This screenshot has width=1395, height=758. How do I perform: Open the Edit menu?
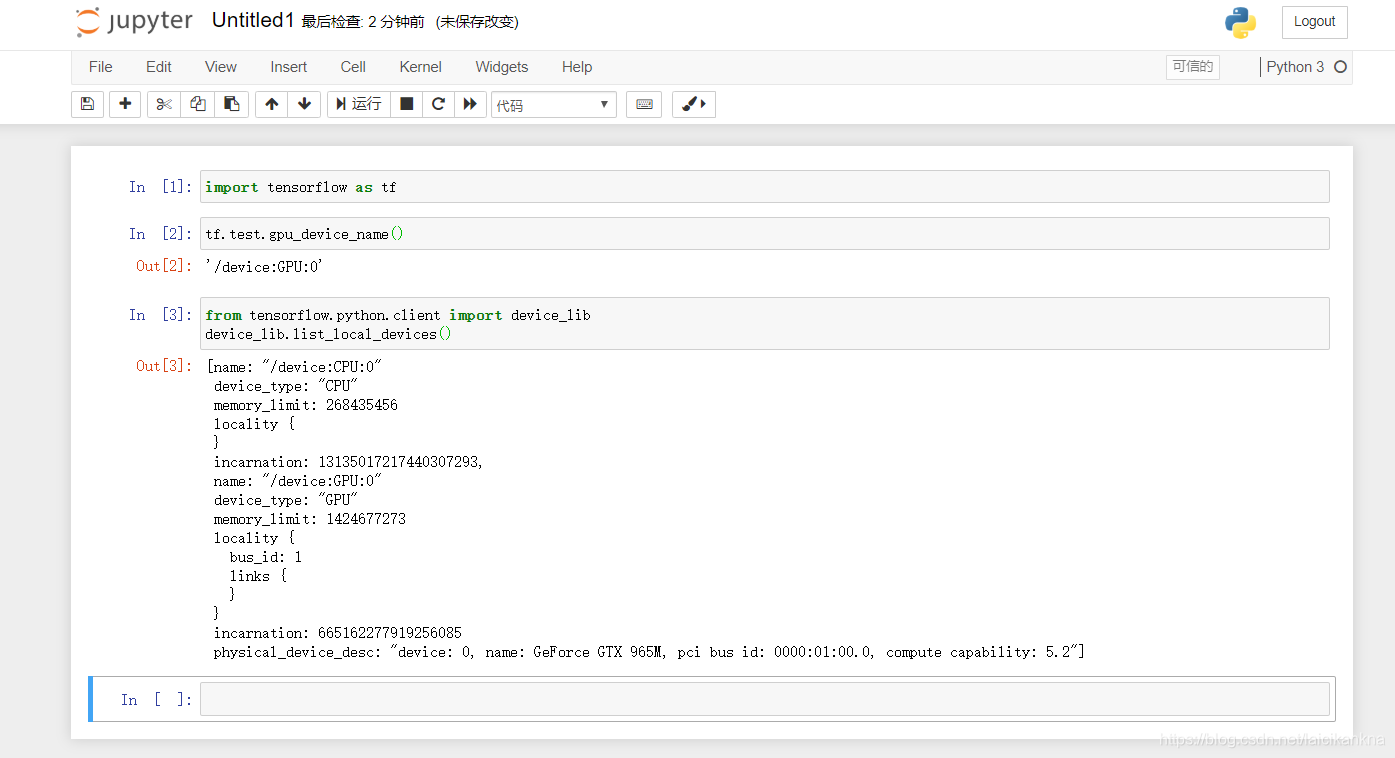(159, 67)
